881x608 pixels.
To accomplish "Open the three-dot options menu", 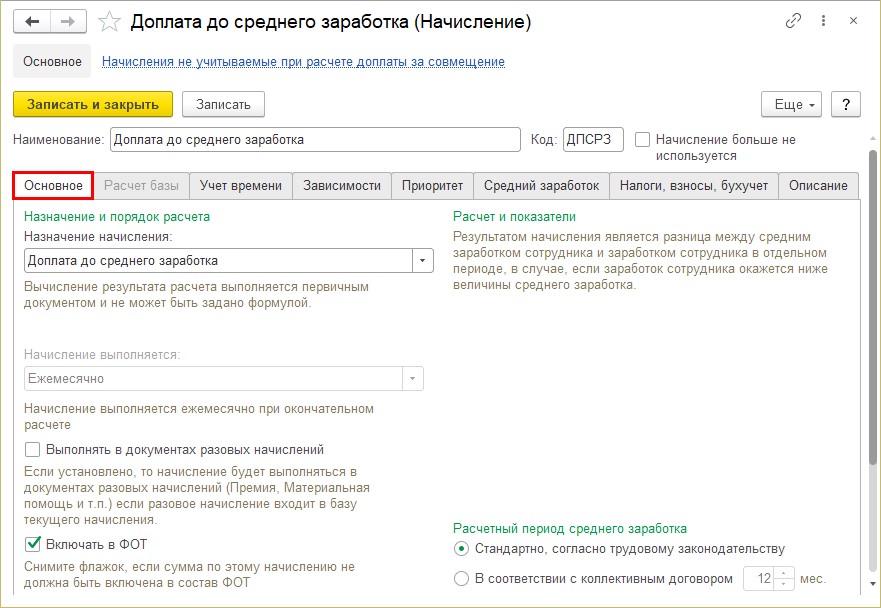I will (x=823, y=21).
